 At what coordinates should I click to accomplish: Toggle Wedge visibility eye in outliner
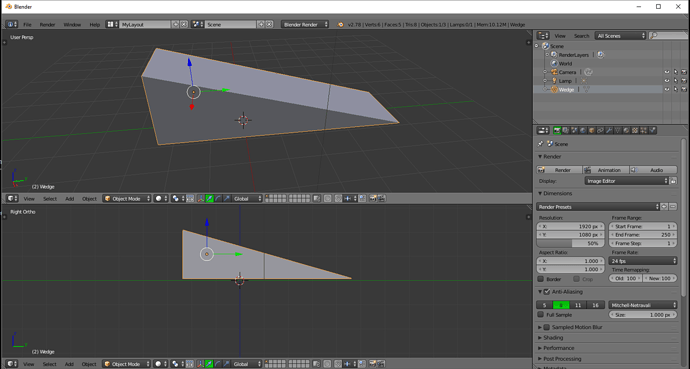[667, 89]
